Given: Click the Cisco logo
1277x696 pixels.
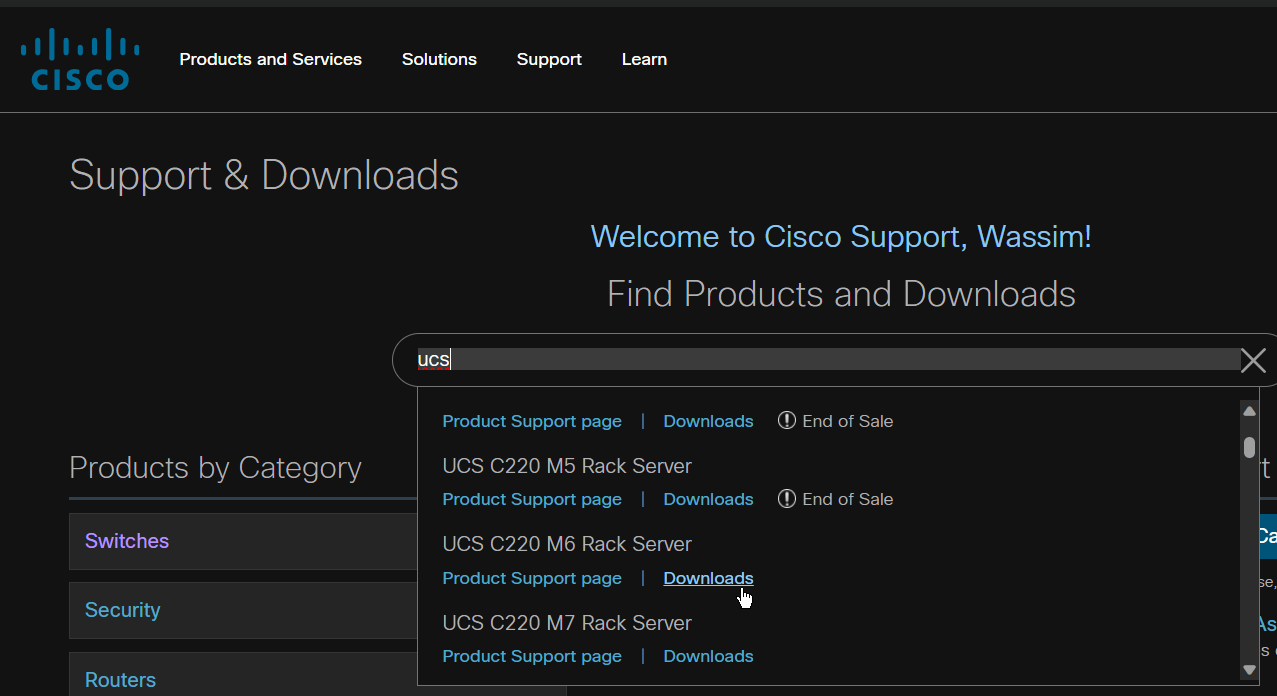Looking at the screenshot, I should [80, 59].
